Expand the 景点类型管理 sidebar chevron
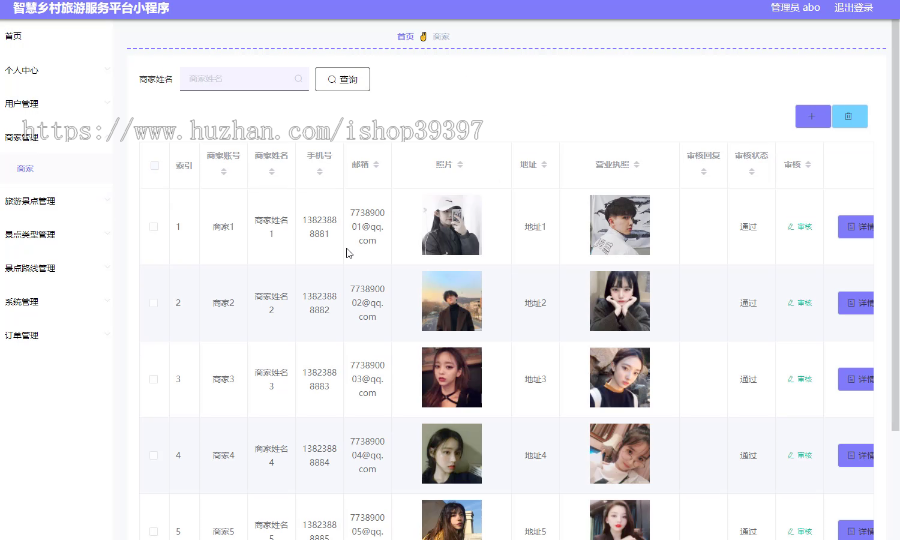Viewport: 900px width, 540px height. pos(107,234)
